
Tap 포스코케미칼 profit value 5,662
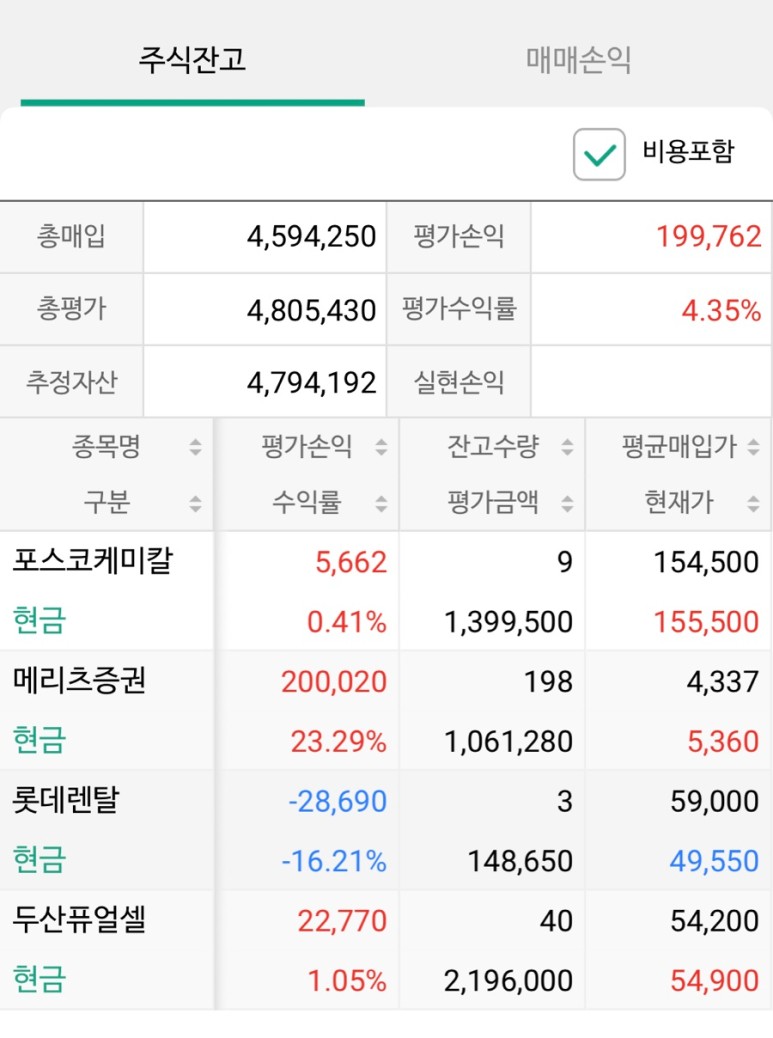351,562
